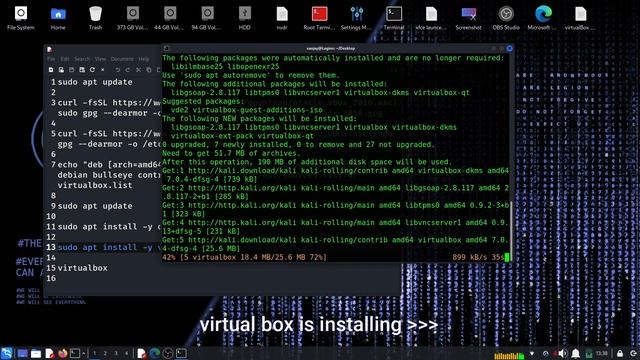Launch Screenshot desktop icon

click(469, 18)
